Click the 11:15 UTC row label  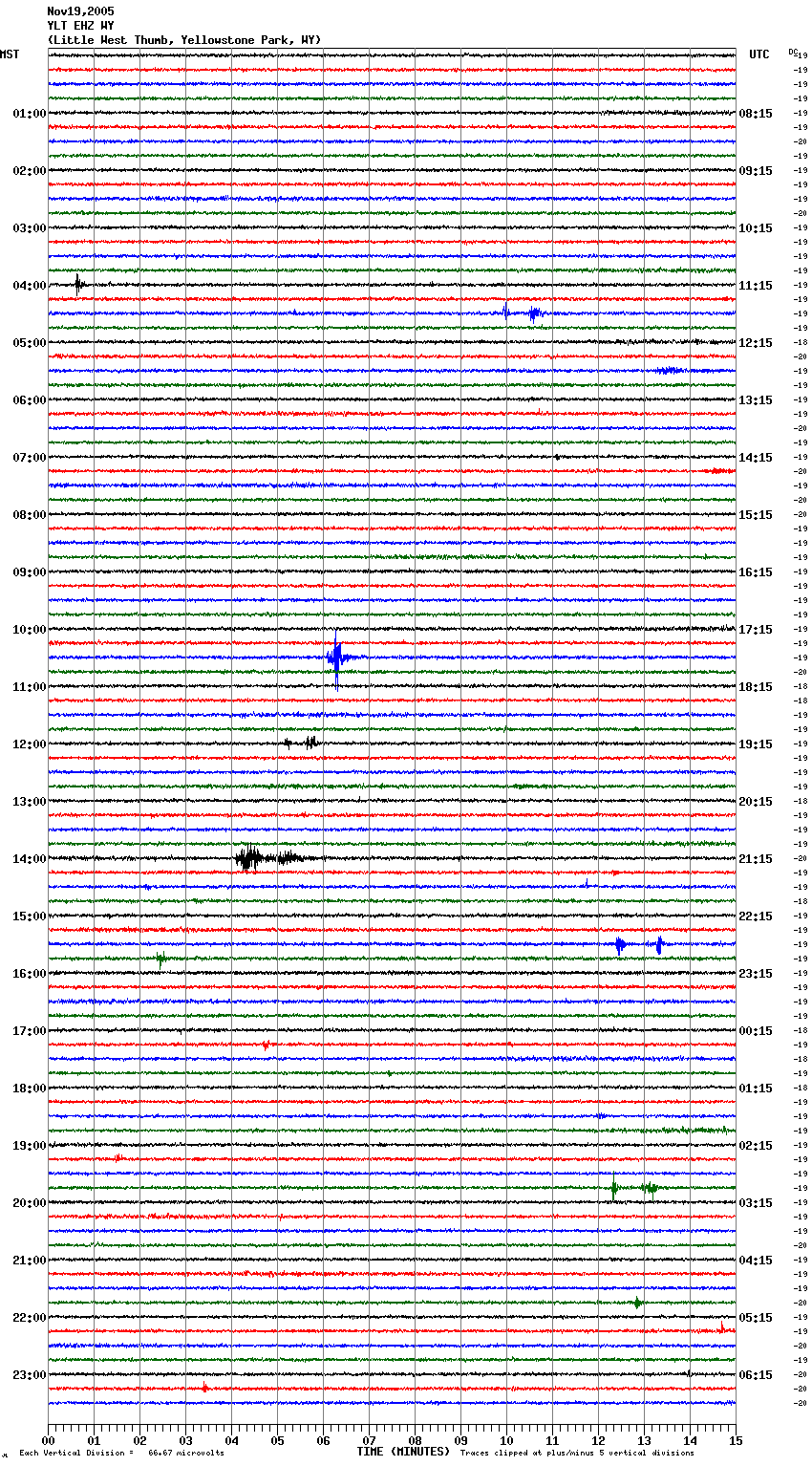[x=756, y=286]
